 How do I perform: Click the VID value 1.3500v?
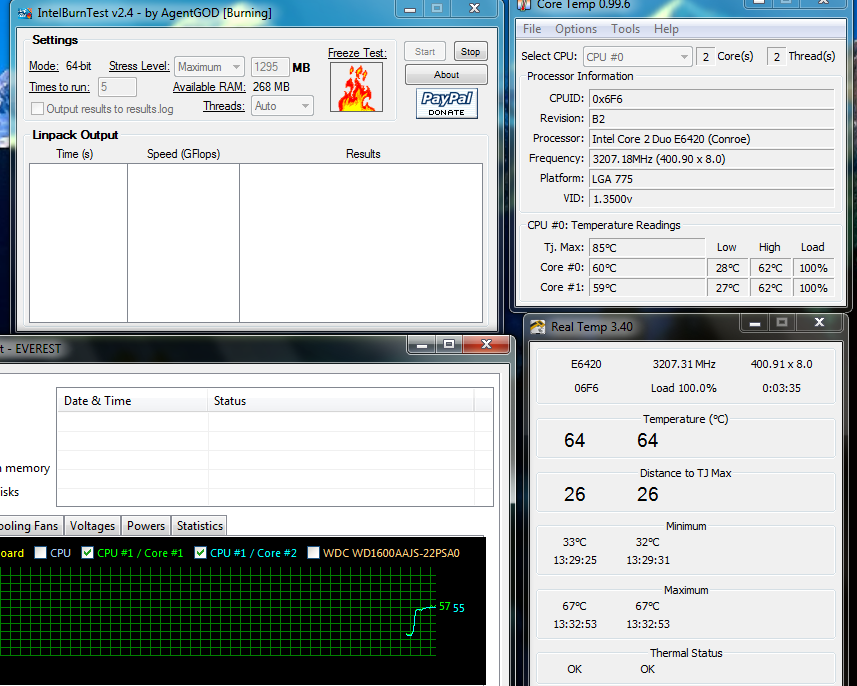pyautogui.click(x=712, y=199)
